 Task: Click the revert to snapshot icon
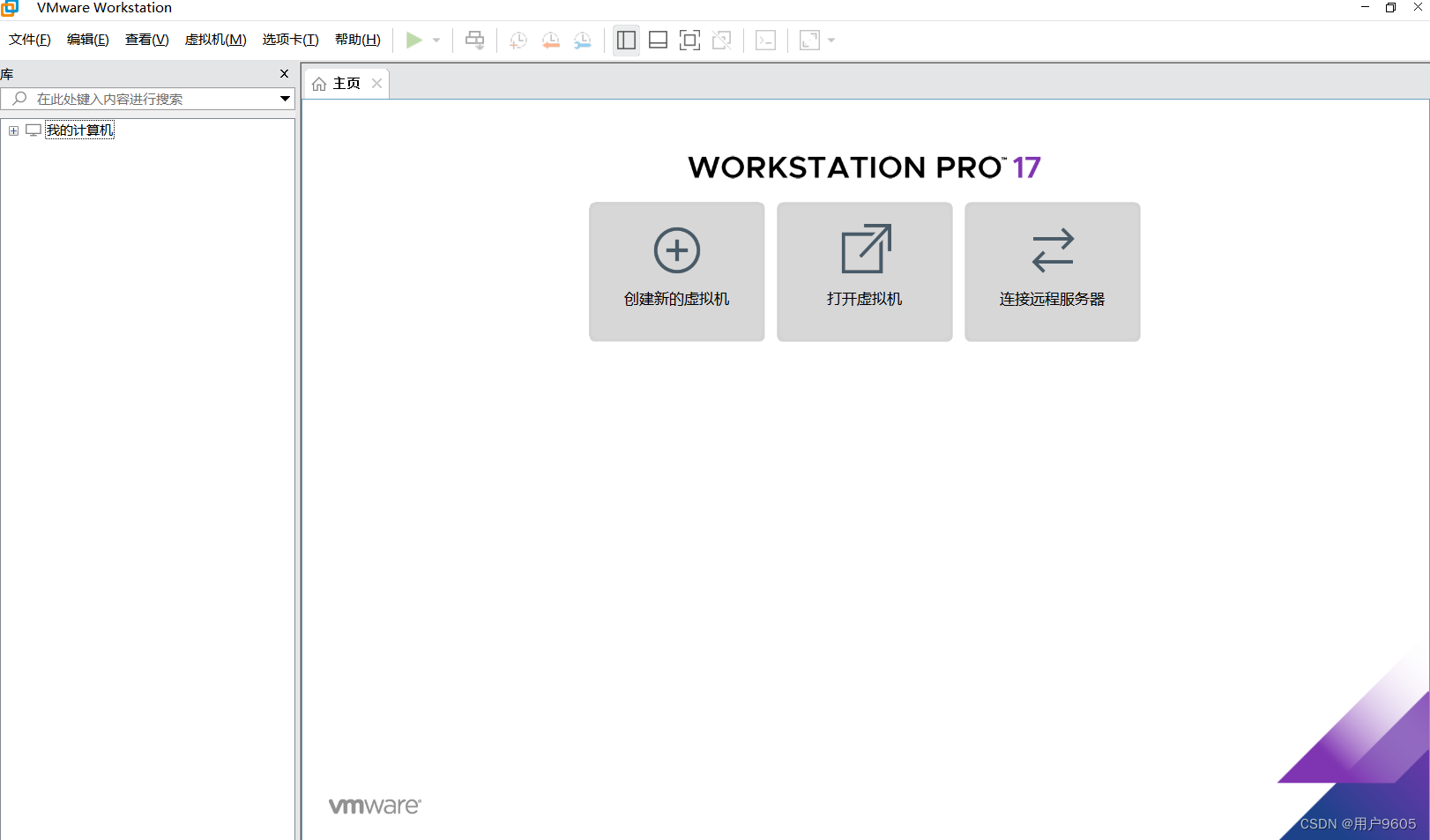(x=550, y=40)
